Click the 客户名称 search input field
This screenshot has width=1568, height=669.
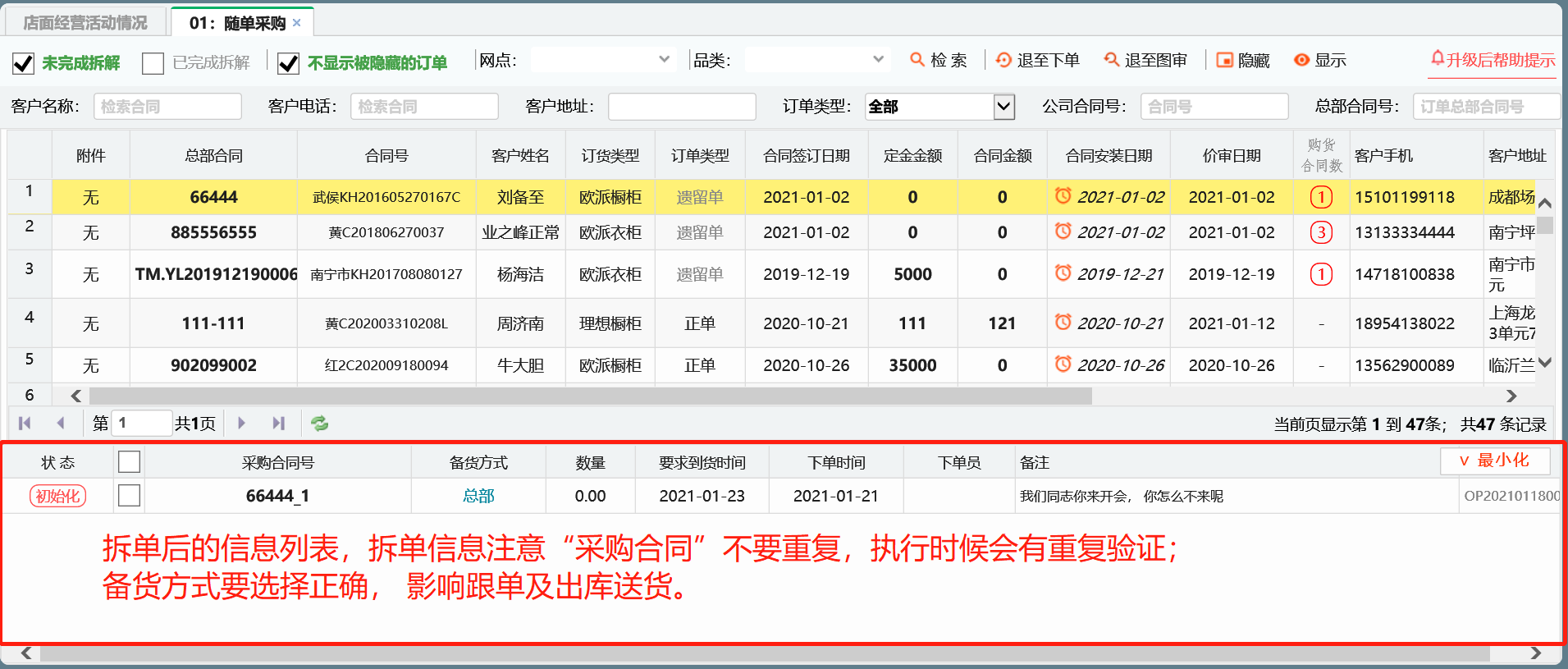click(x=167, y=107)
